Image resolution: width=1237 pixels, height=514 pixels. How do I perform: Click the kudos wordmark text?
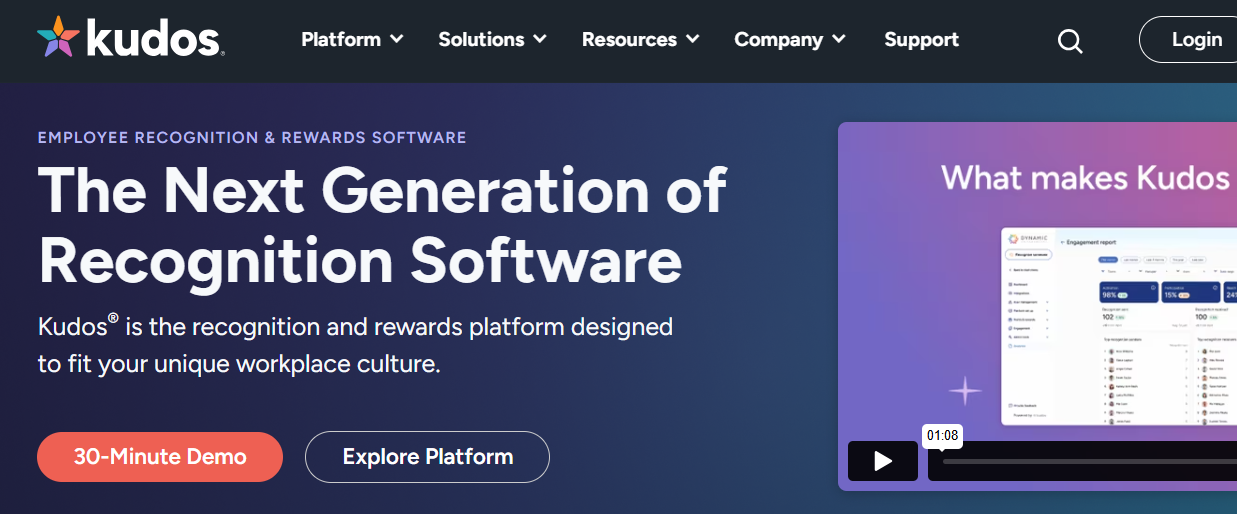[155, 39]
